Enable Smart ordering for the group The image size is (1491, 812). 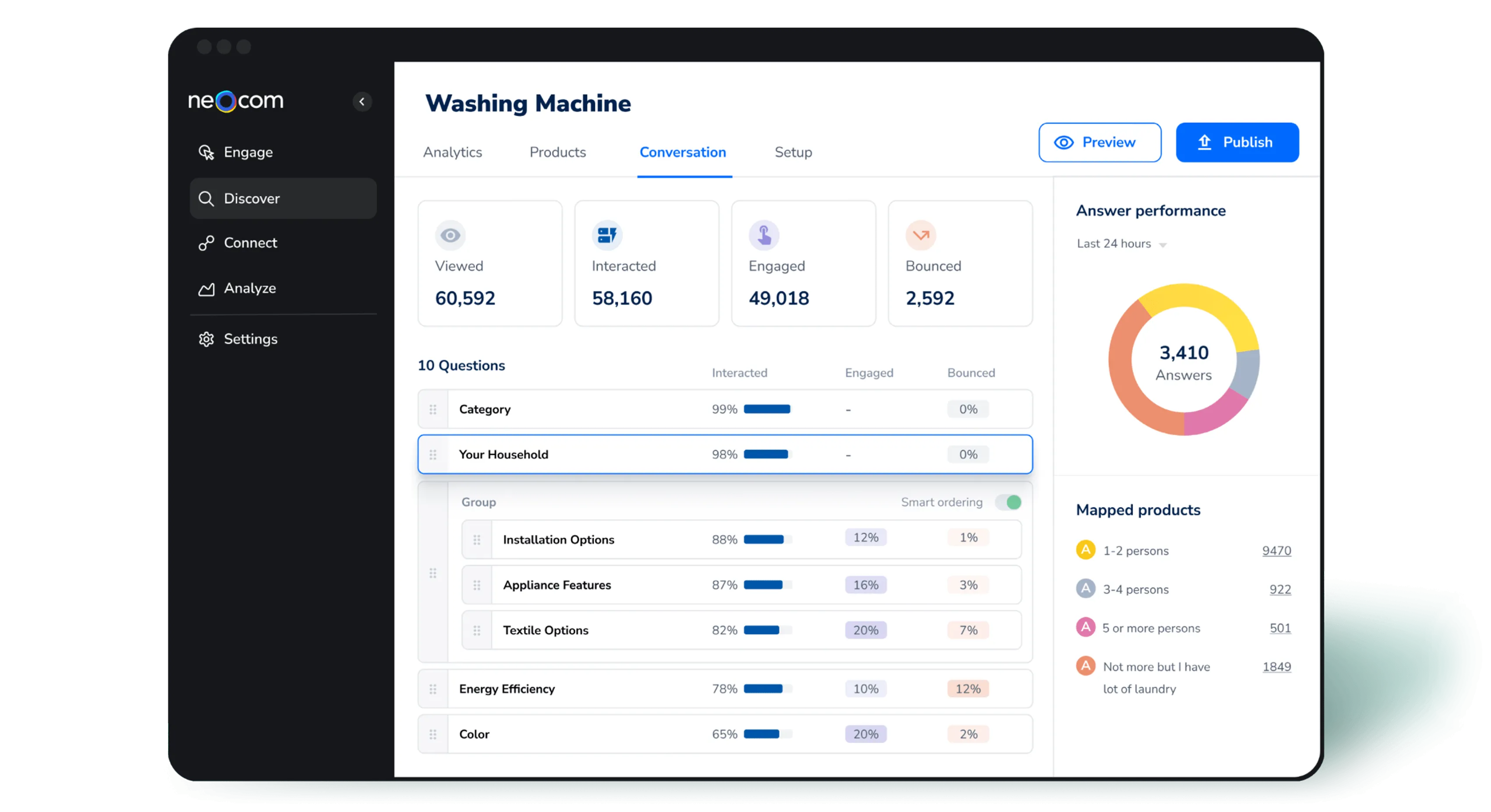pos(1008,502)
